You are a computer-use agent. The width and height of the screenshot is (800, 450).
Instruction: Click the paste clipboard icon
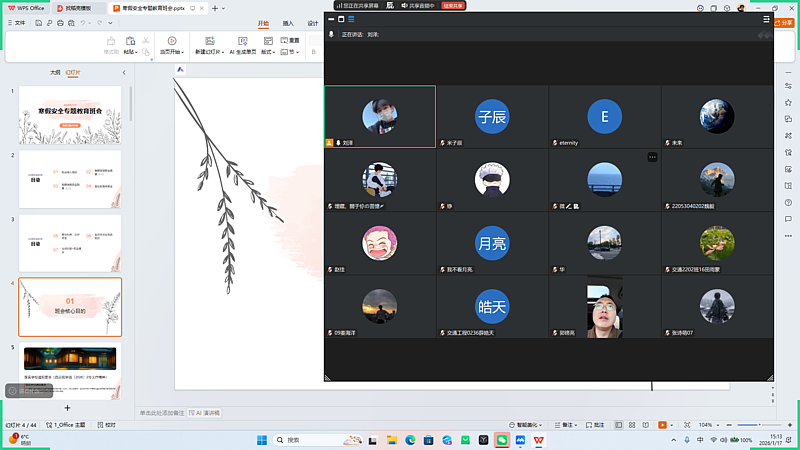coord(130,40)
